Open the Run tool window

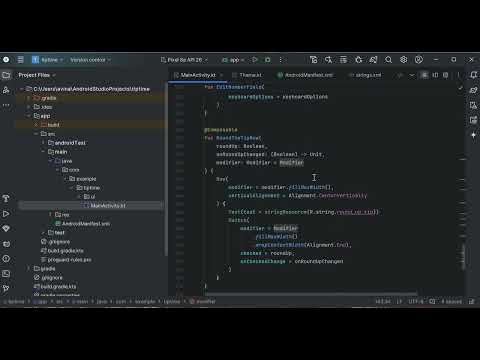click(6, 214)
